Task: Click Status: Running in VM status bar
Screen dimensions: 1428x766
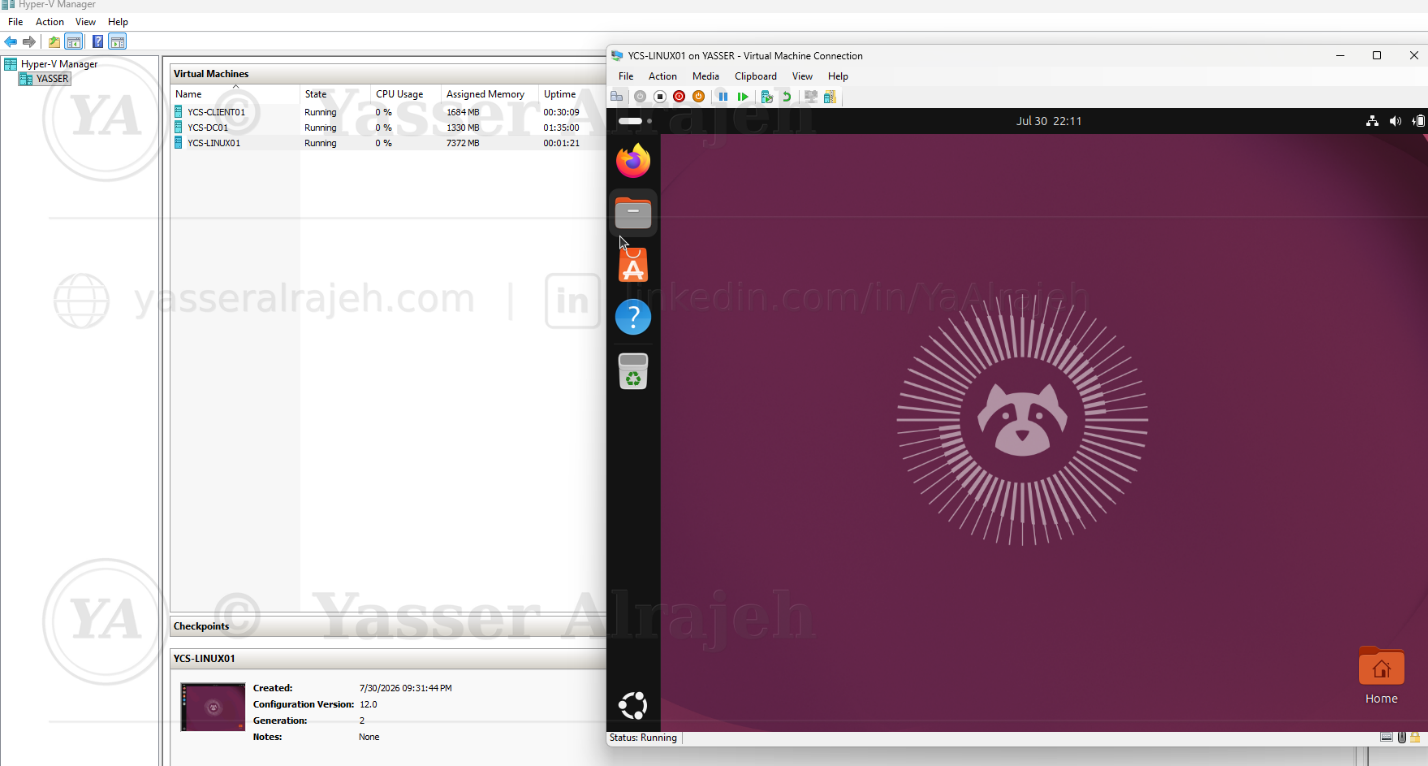Action: tap(643, 738)
